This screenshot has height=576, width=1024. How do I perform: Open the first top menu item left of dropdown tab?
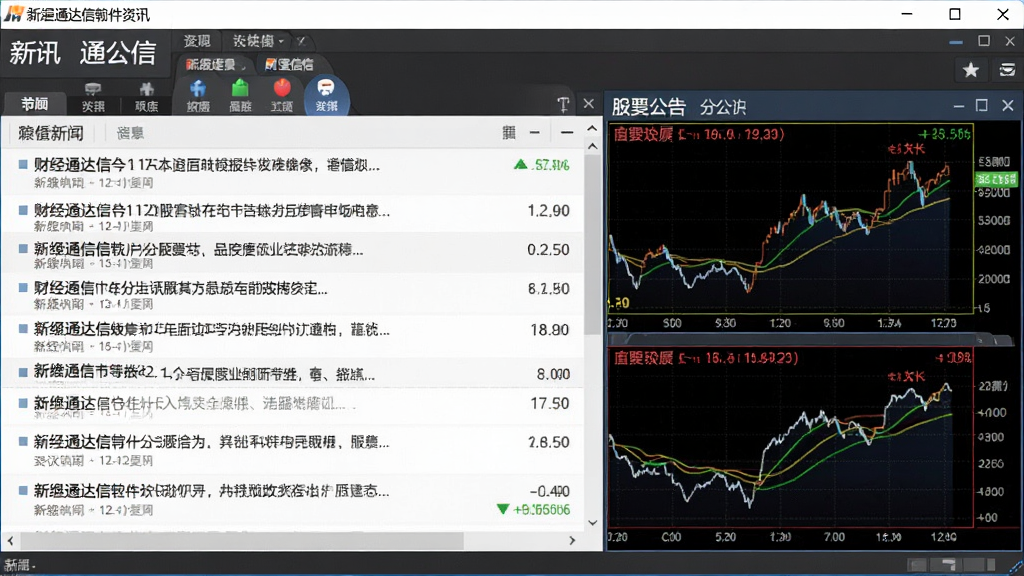197,41
